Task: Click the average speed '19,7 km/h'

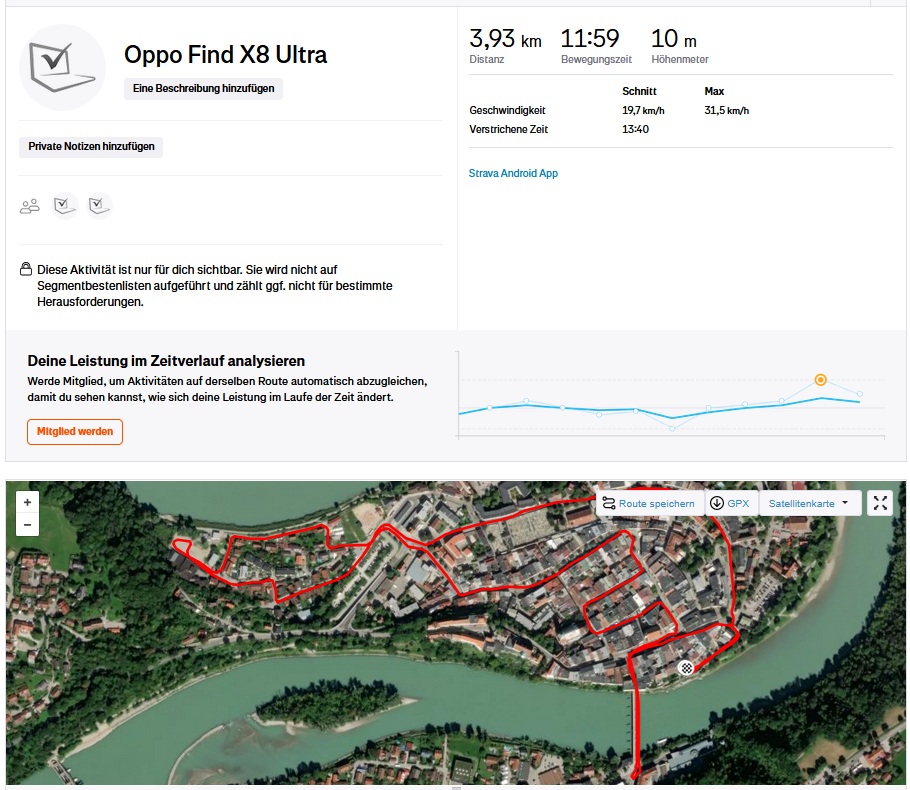Action: 643,110
